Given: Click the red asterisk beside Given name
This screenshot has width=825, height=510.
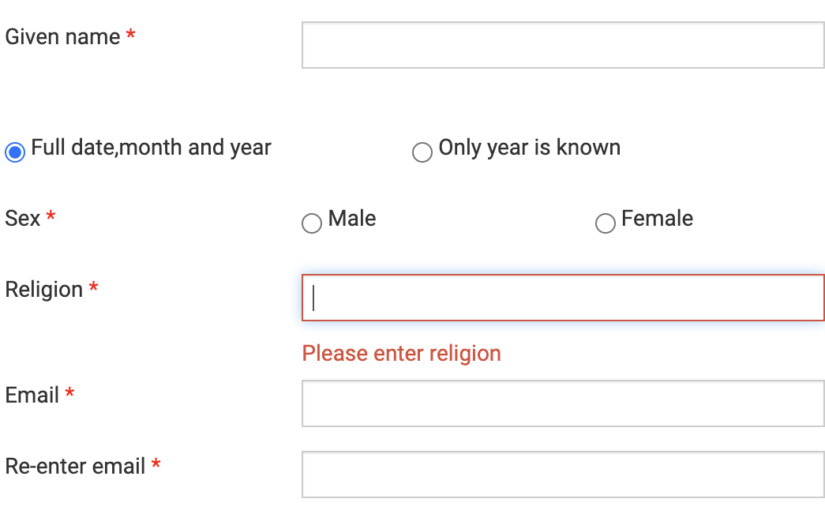Looking at the screenshot, I should (x=131, y=36).
